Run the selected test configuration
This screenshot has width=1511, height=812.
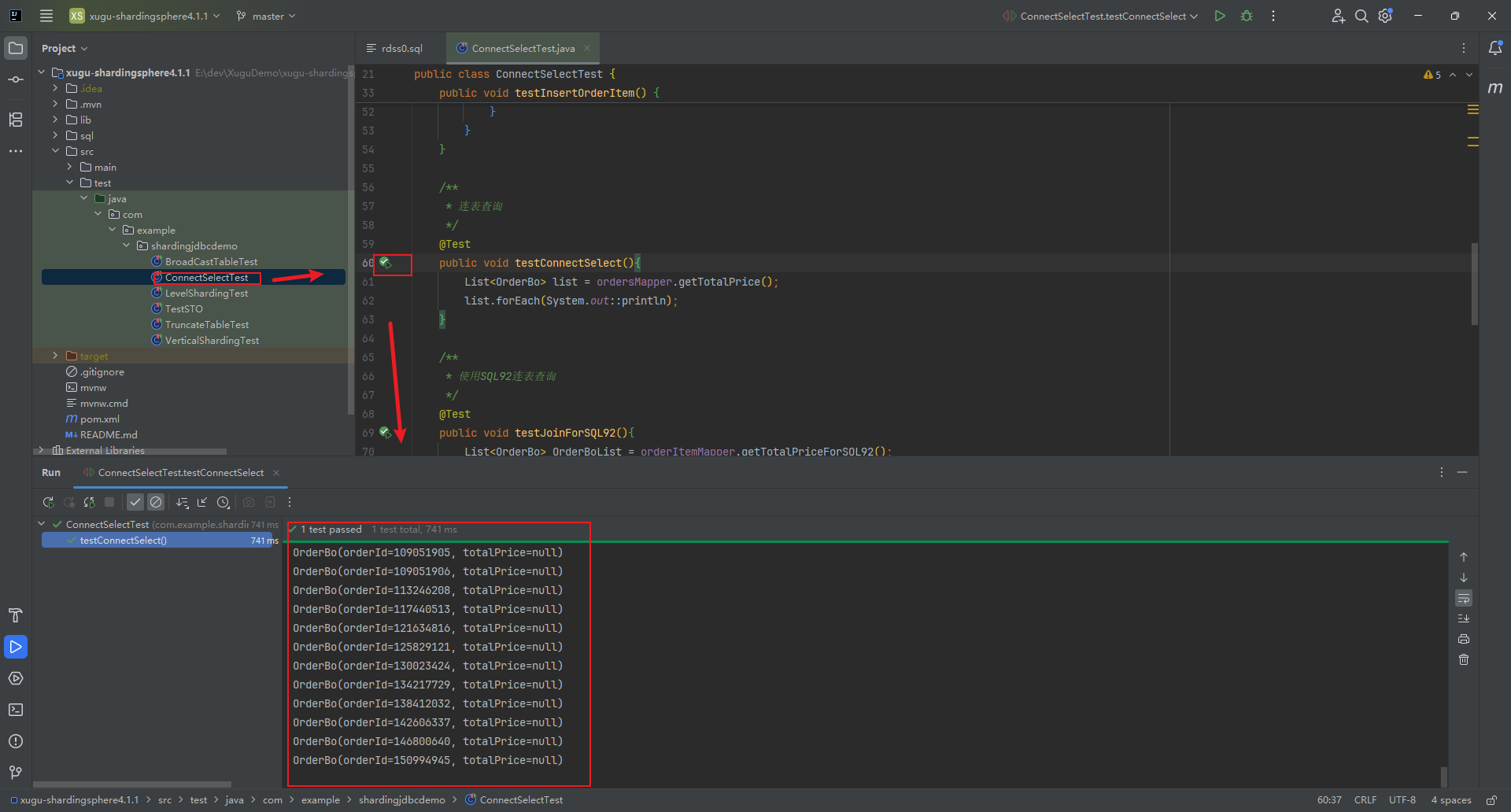(1219, 16)
